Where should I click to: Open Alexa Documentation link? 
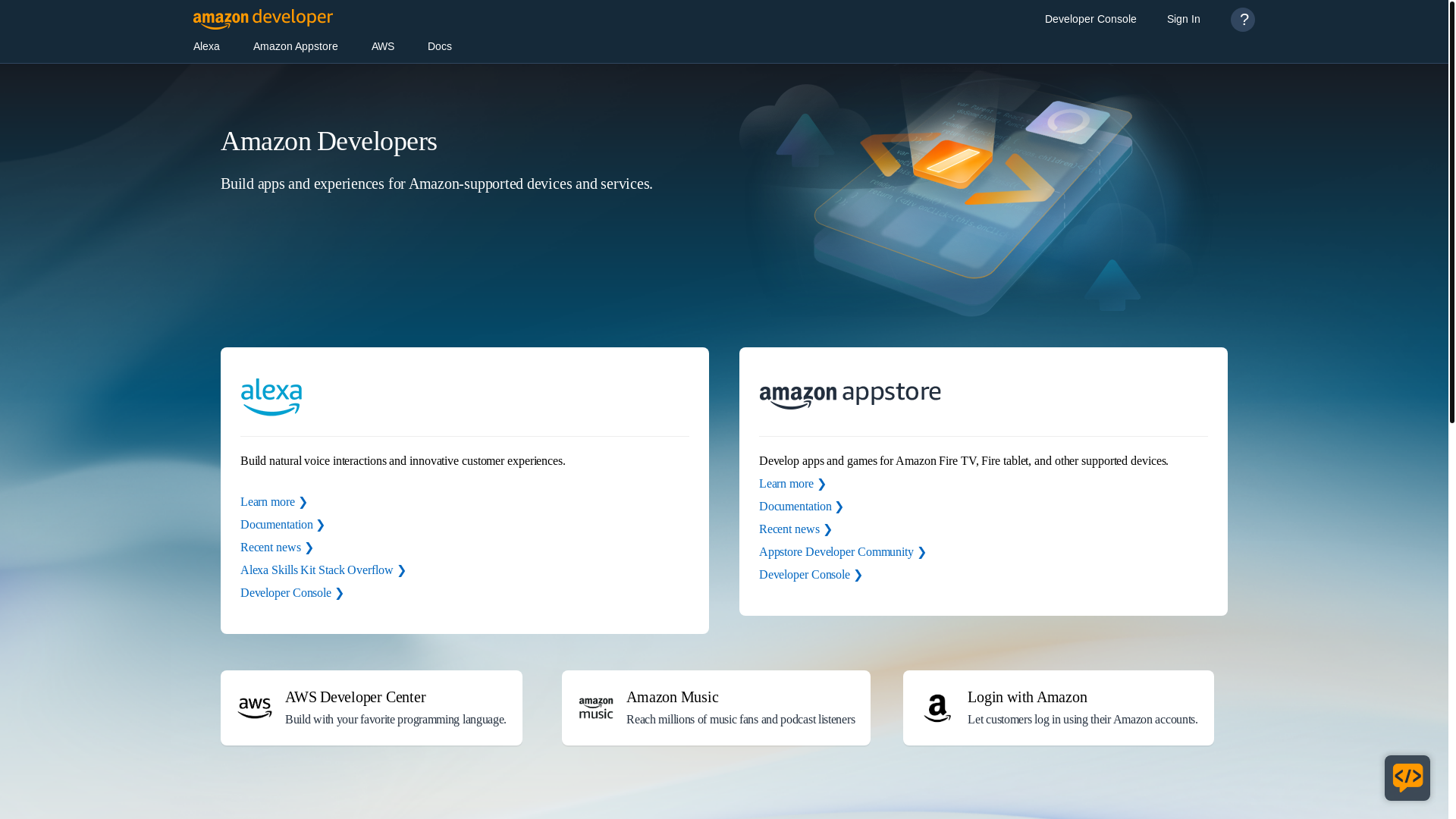point(283,525)
